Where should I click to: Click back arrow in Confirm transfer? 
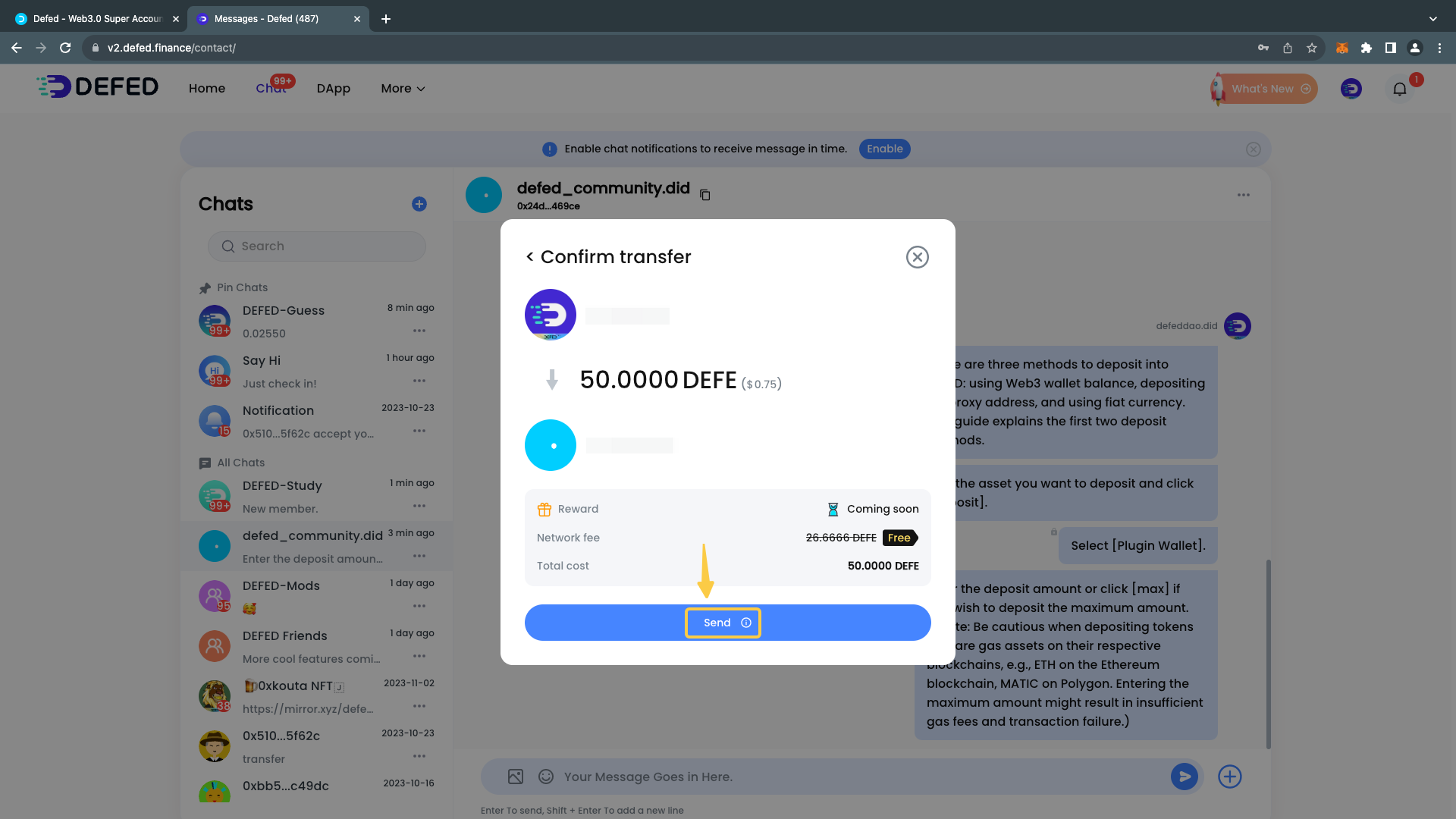(530, 257)
